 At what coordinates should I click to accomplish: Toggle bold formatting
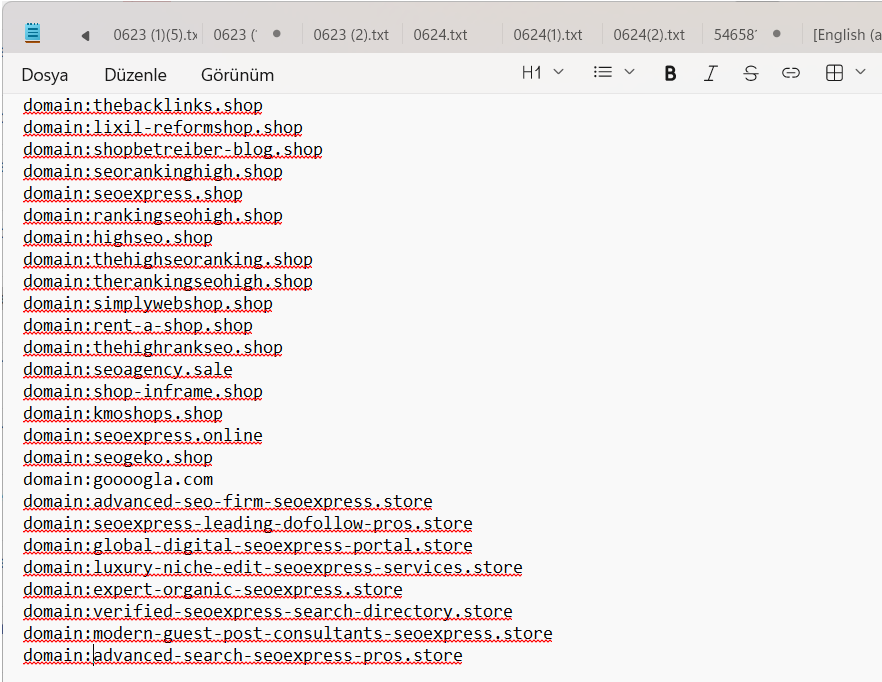670,73
